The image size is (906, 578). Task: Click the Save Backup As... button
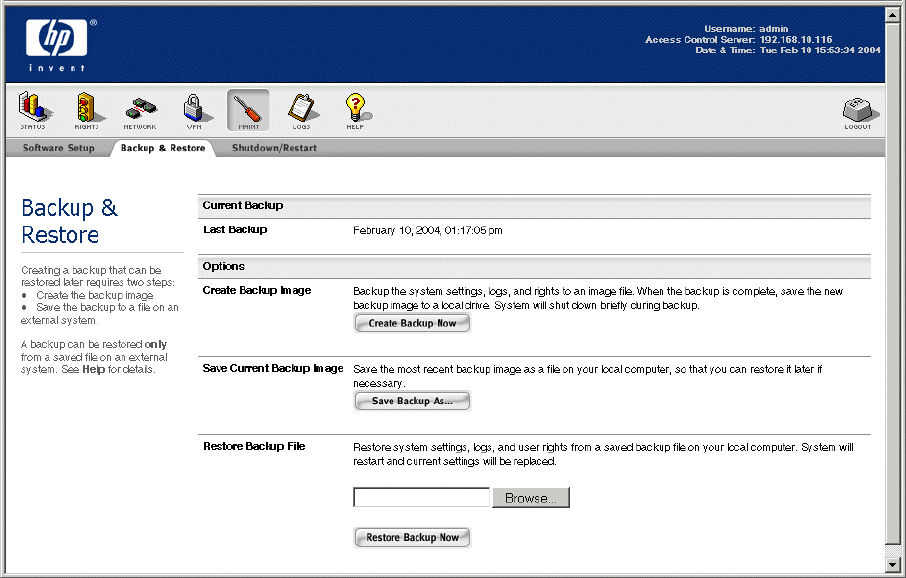412,401
